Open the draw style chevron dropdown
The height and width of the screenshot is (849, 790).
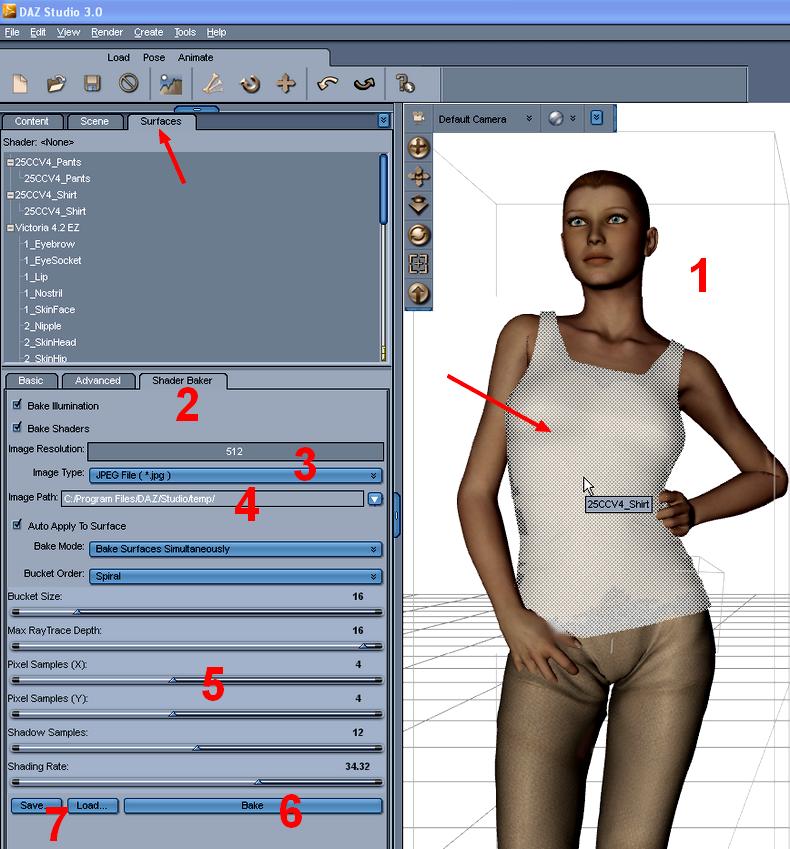tap(572, 118)
